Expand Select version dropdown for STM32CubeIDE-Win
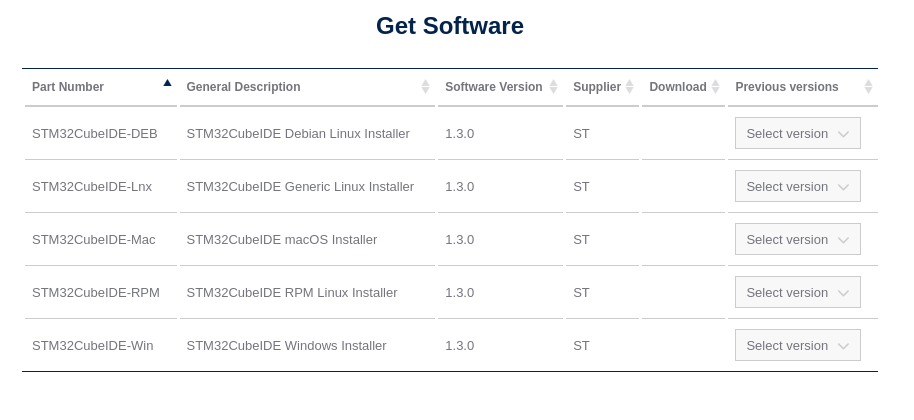914x420 pixels. click(797, 346)
